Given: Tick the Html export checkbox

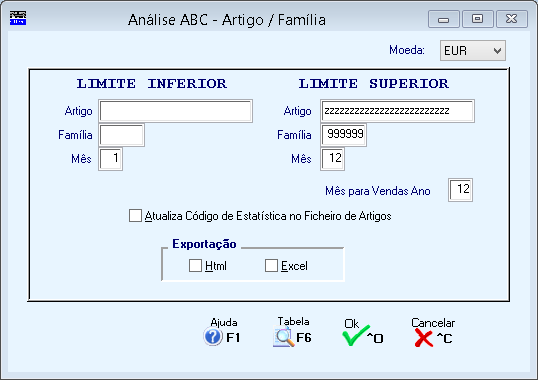Looking at the screenshot, I should [x=195, y=265].
